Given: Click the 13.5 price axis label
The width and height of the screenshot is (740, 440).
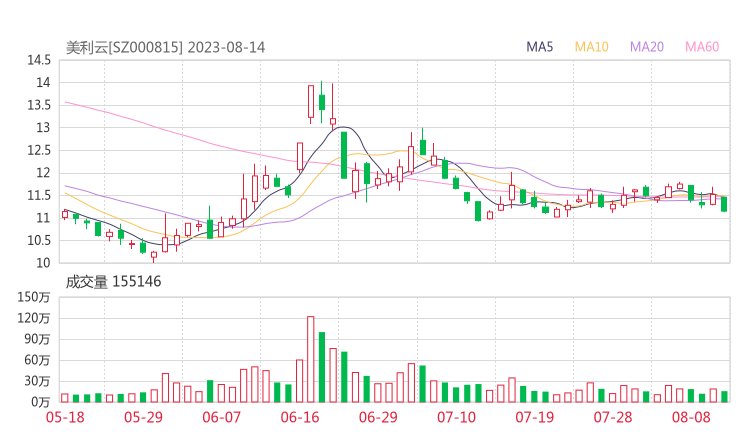Looking at the screenshot, I should 39,105.
